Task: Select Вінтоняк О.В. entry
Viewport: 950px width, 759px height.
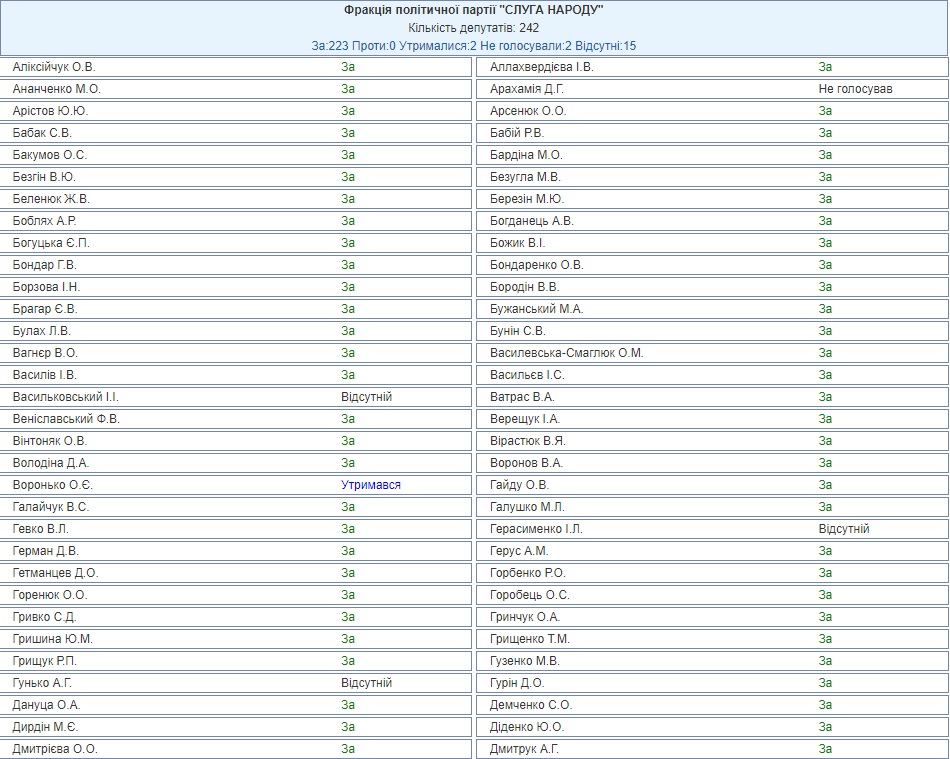Action: click(50, 441)
